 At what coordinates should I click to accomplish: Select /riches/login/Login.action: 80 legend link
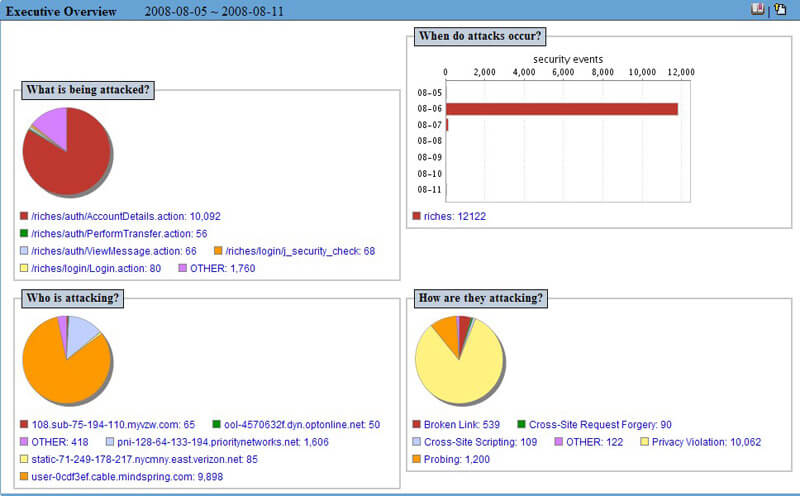click(96, 268)
